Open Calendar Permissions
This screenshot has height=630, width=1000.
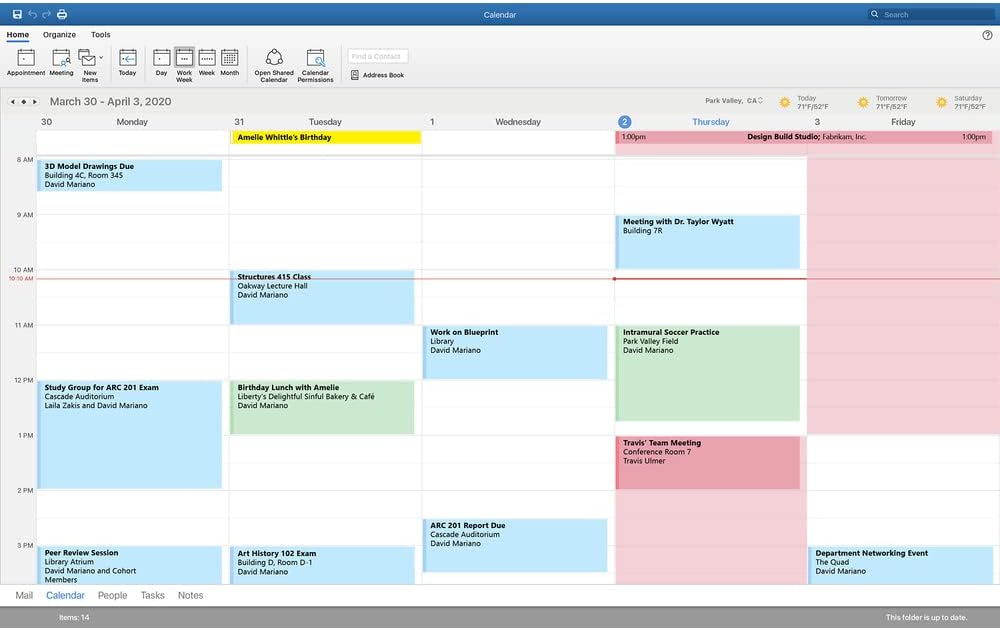tap(315, 62)
